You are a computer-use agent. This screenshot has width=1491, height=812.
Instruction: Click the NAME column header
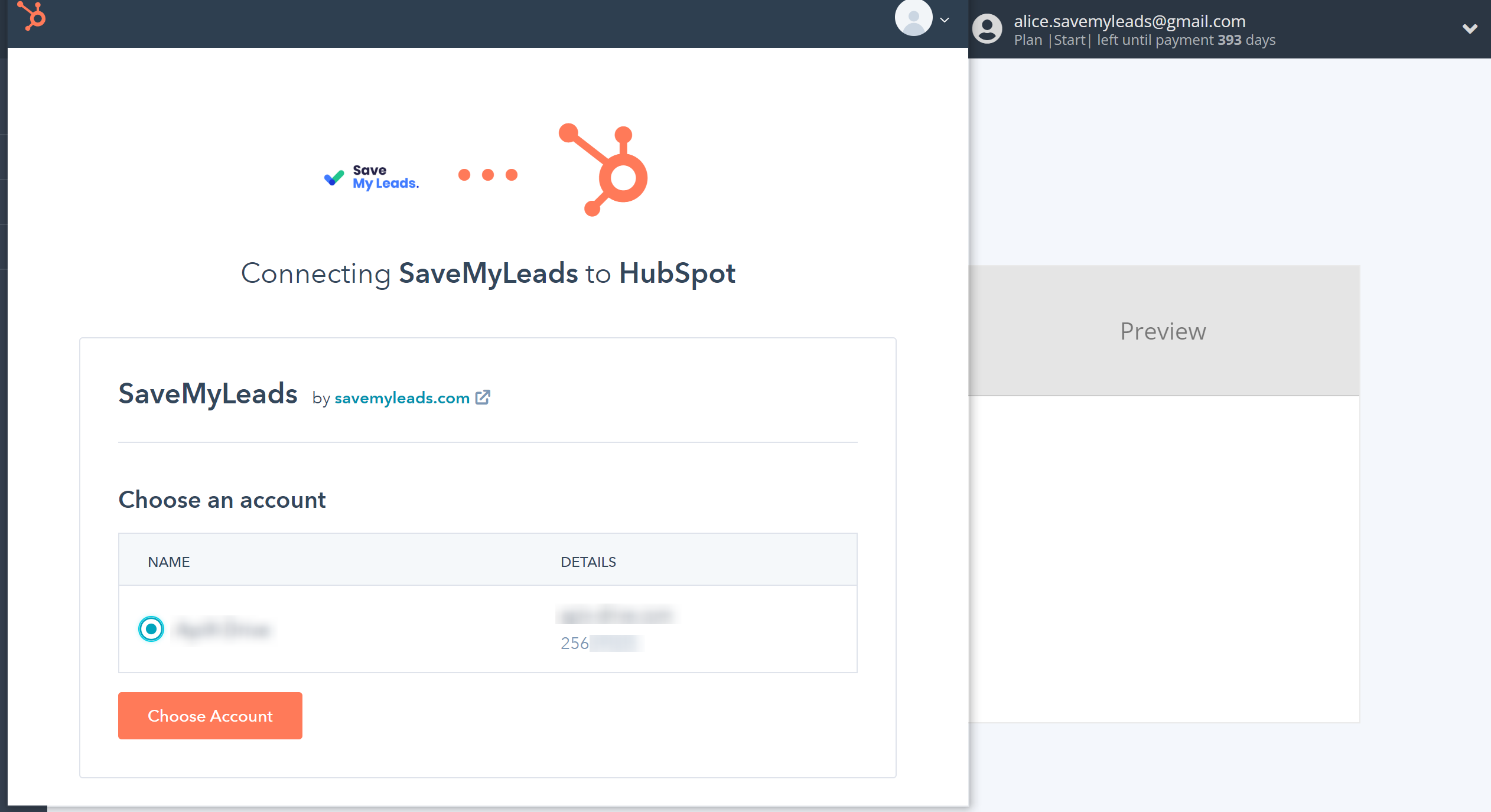click(x=169, y=562)
